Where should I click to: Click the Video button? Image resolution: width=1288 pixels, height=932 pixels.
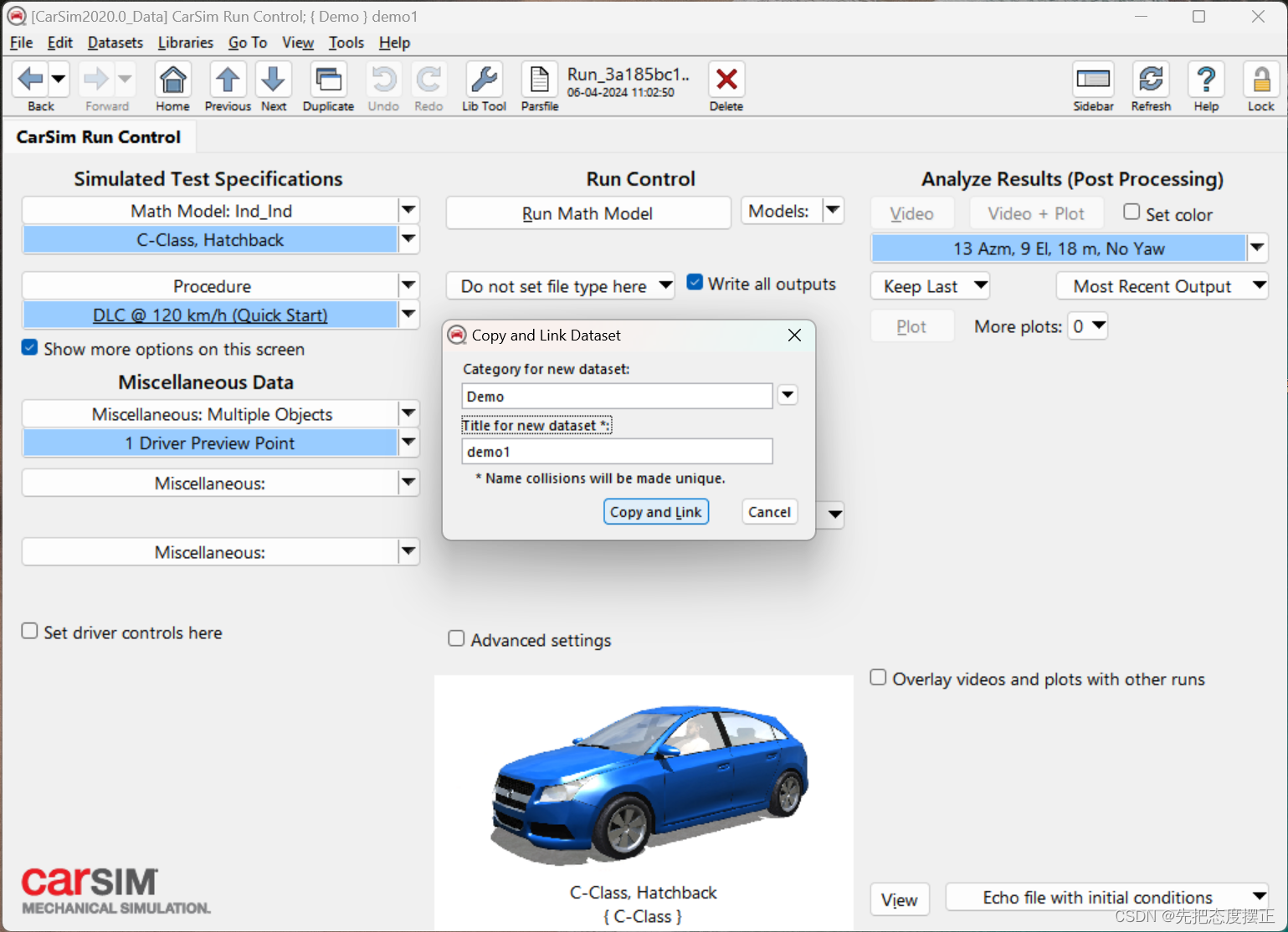pyautogui.click(x=911, y=213)
